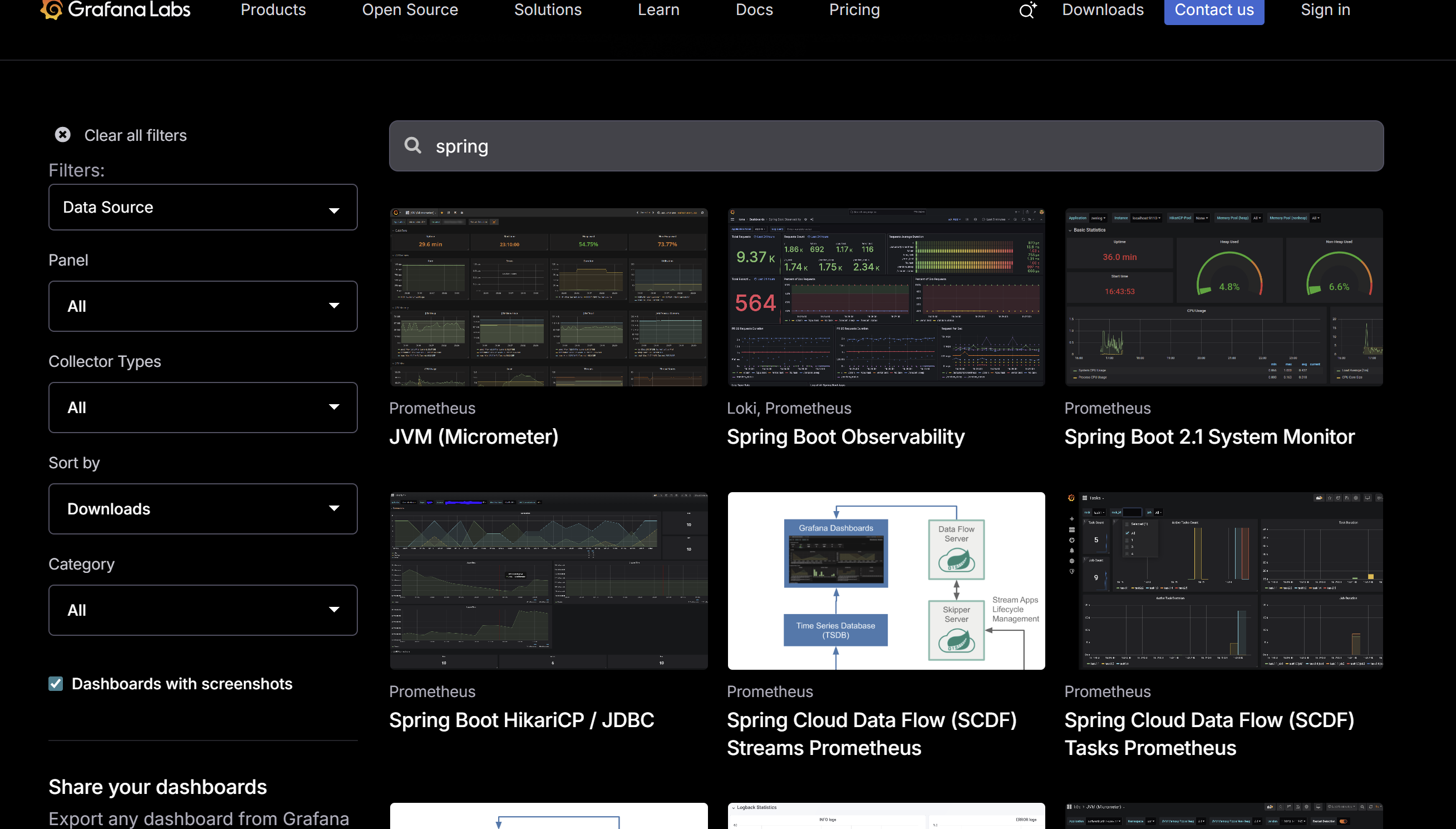
Task: Open Spring Boot Observability dashboard thumbnail
Action: [886, 297]
